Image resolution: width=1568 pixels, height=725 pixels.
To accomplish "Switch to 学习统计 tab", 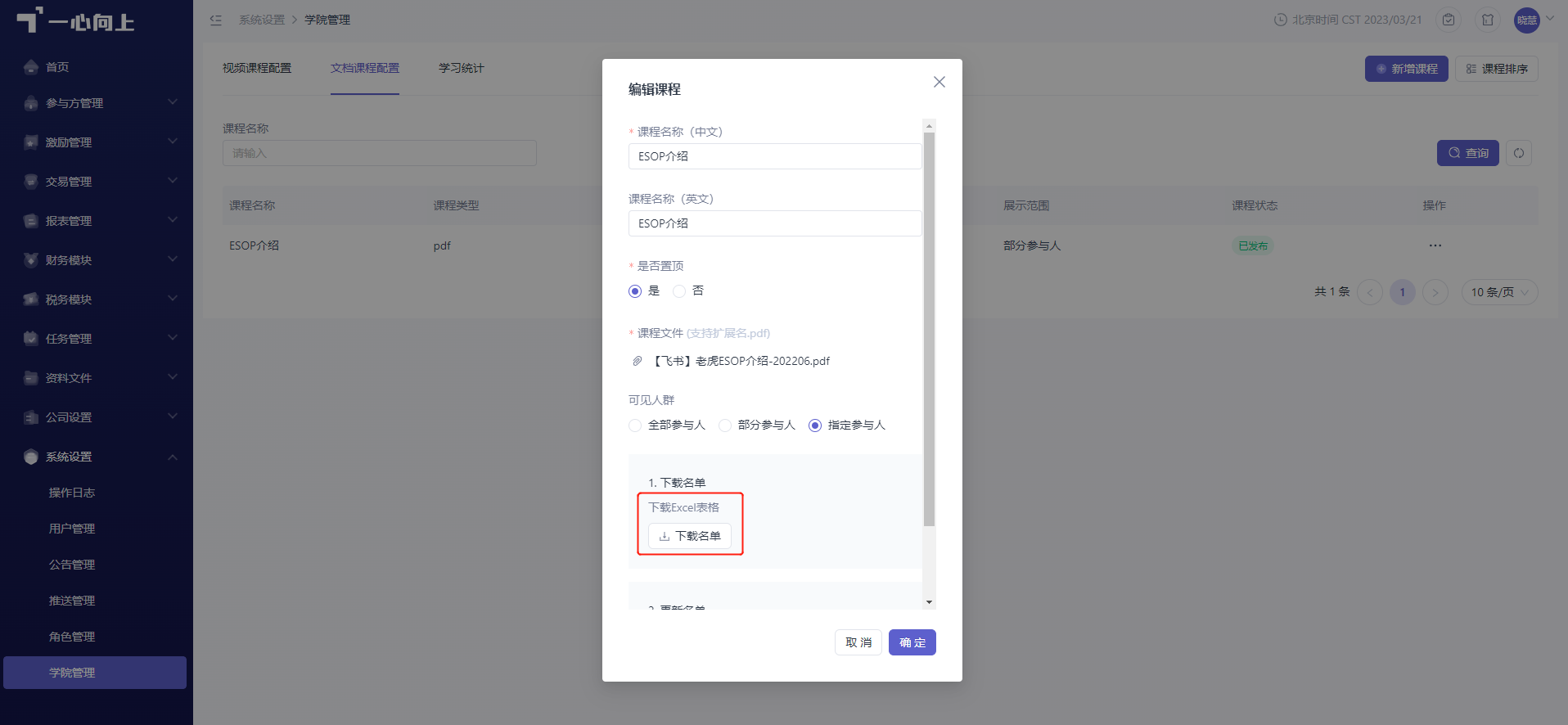I will [x=462, y=69].
